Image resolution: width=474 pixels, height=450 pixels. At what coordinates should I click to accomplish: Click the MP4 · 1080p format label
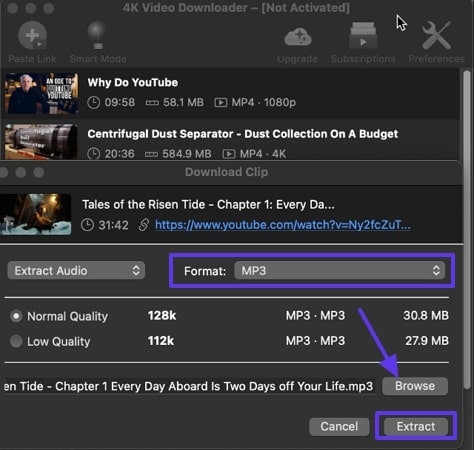(264, 102)
